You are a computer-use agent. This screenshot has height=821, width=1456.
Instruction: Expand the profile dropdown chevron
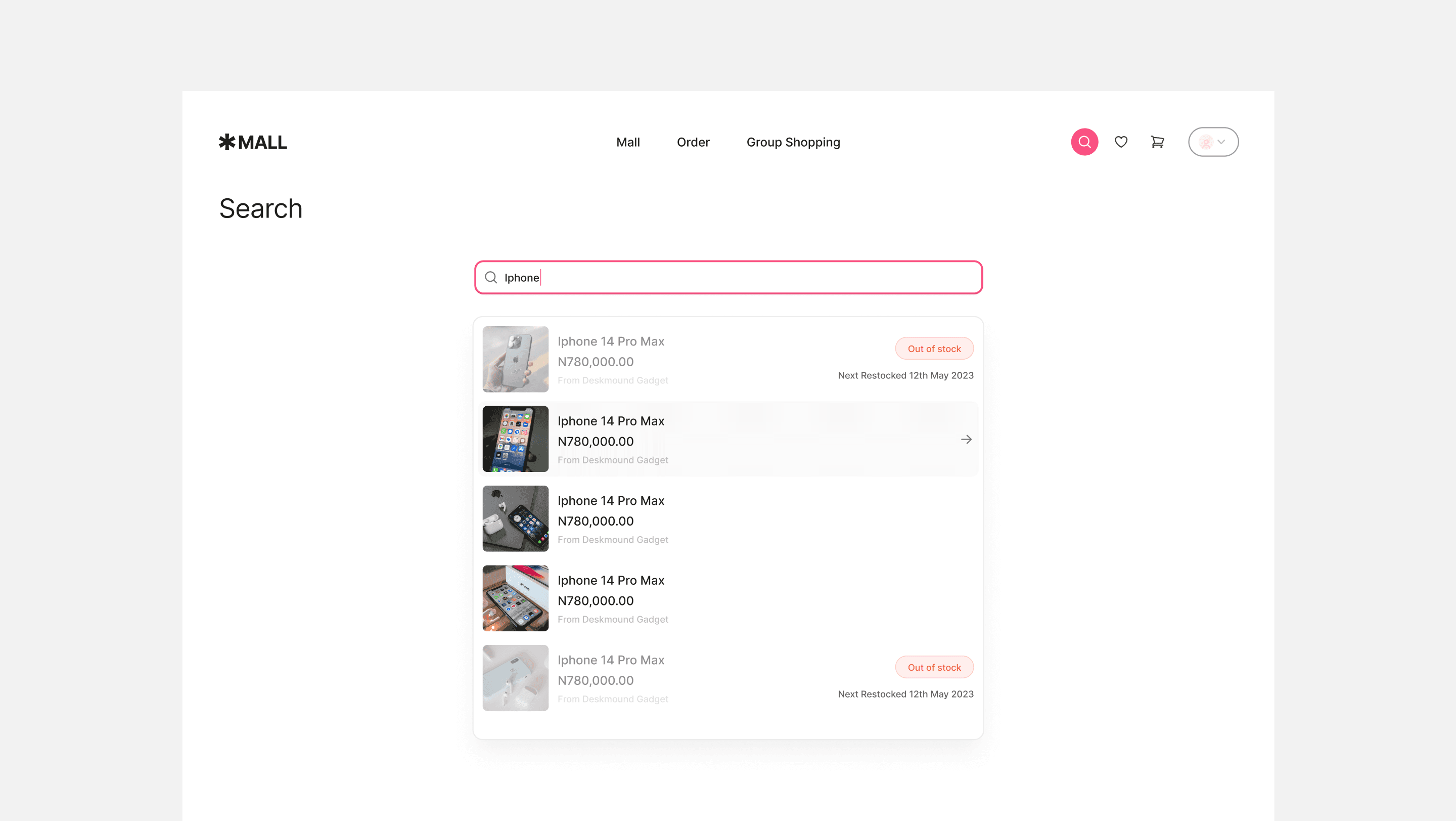click(1221, 142)
